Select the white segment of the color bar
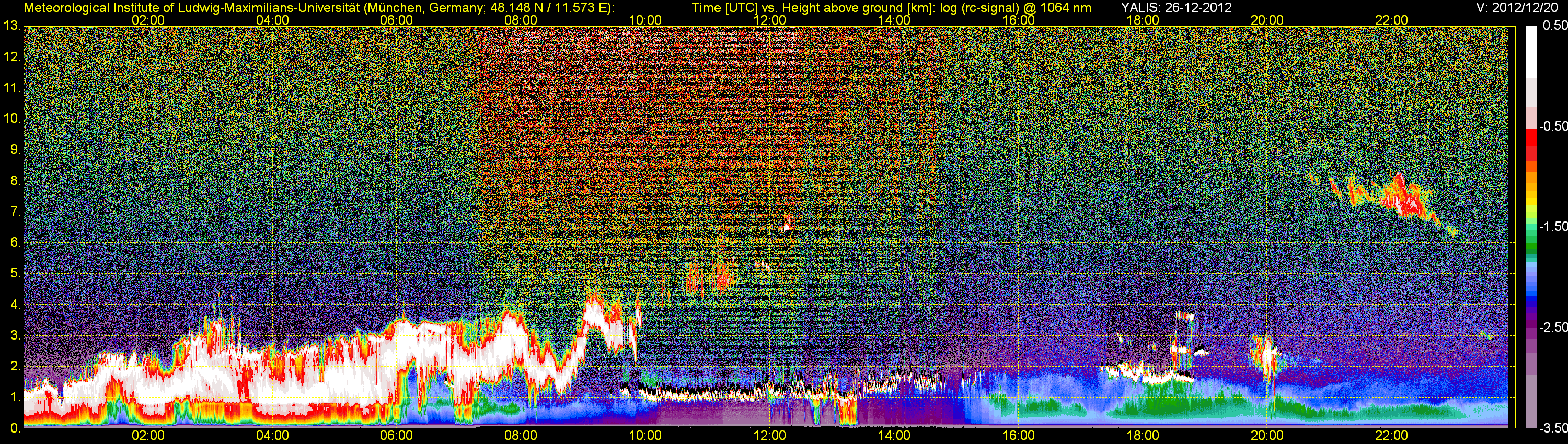The height and width of the screenshot is (444, 1568). pyautogui.click(x=1531, y=52)
